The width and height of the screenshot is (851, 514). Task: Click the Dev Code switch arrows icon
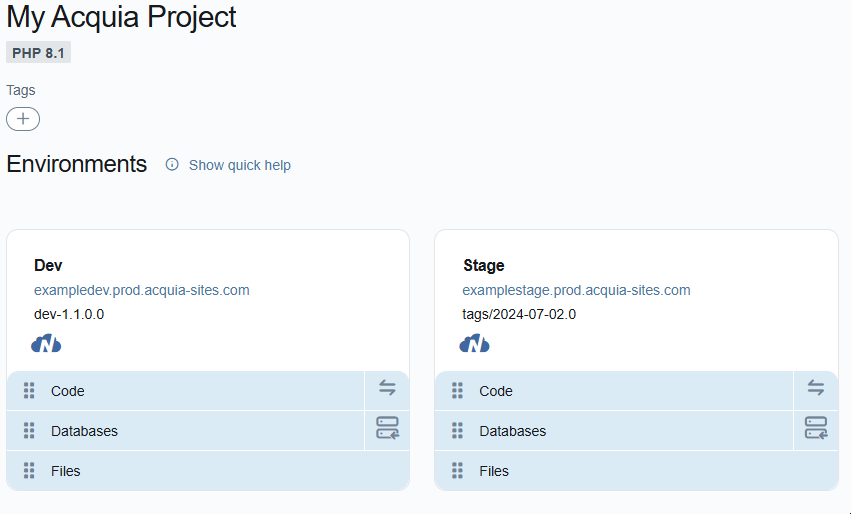click(x=387, y=388)
